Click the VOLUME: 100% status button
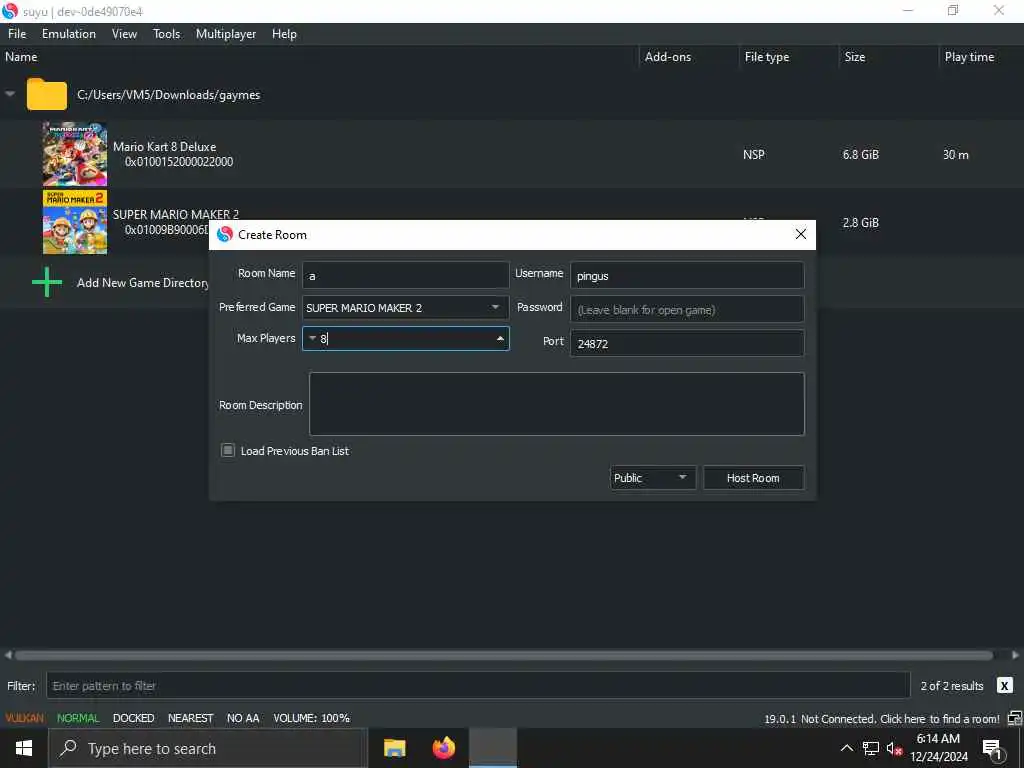 tap(312, 718)
